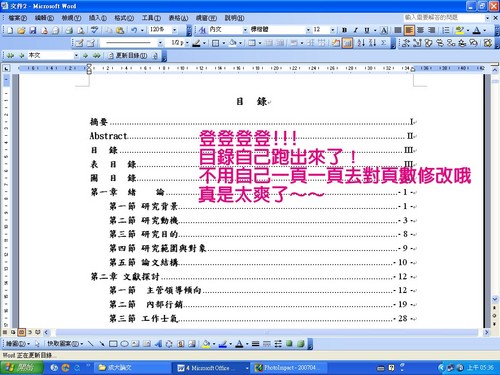
Task: Sort table ascending
Action: tap(361, 43)
